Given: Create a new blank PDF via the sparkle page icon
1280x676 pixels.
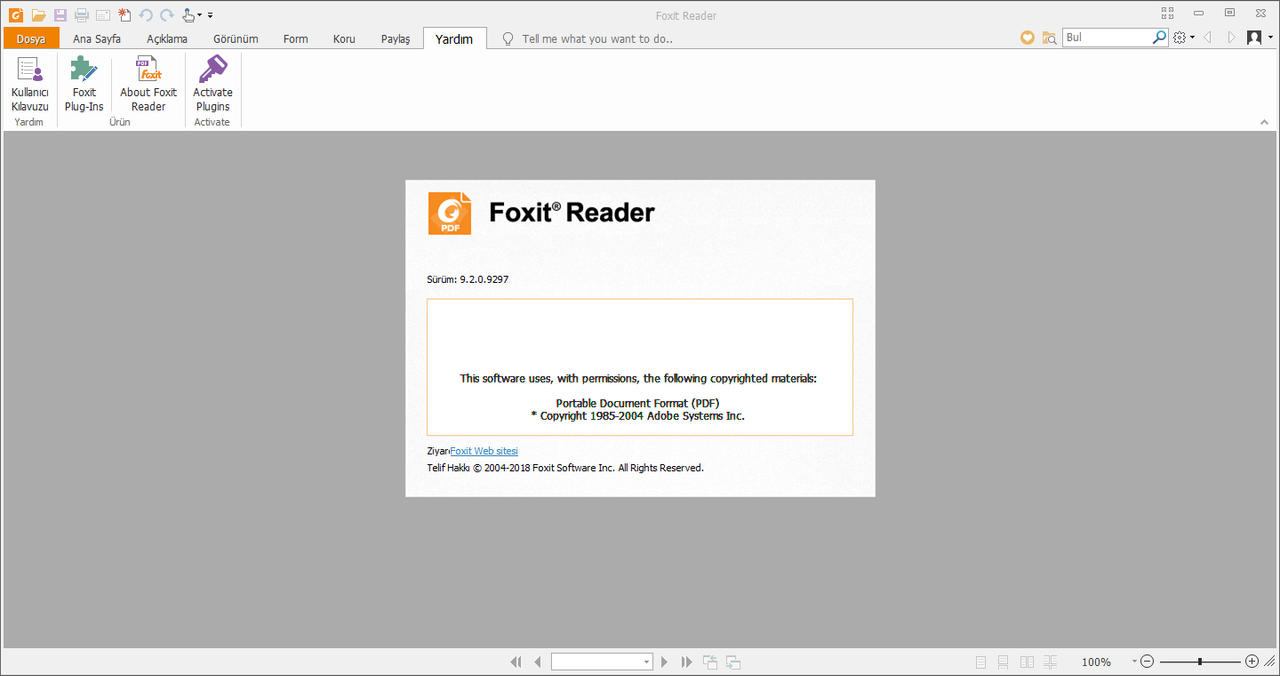Looking at the screenshot, I should [124, 15].
